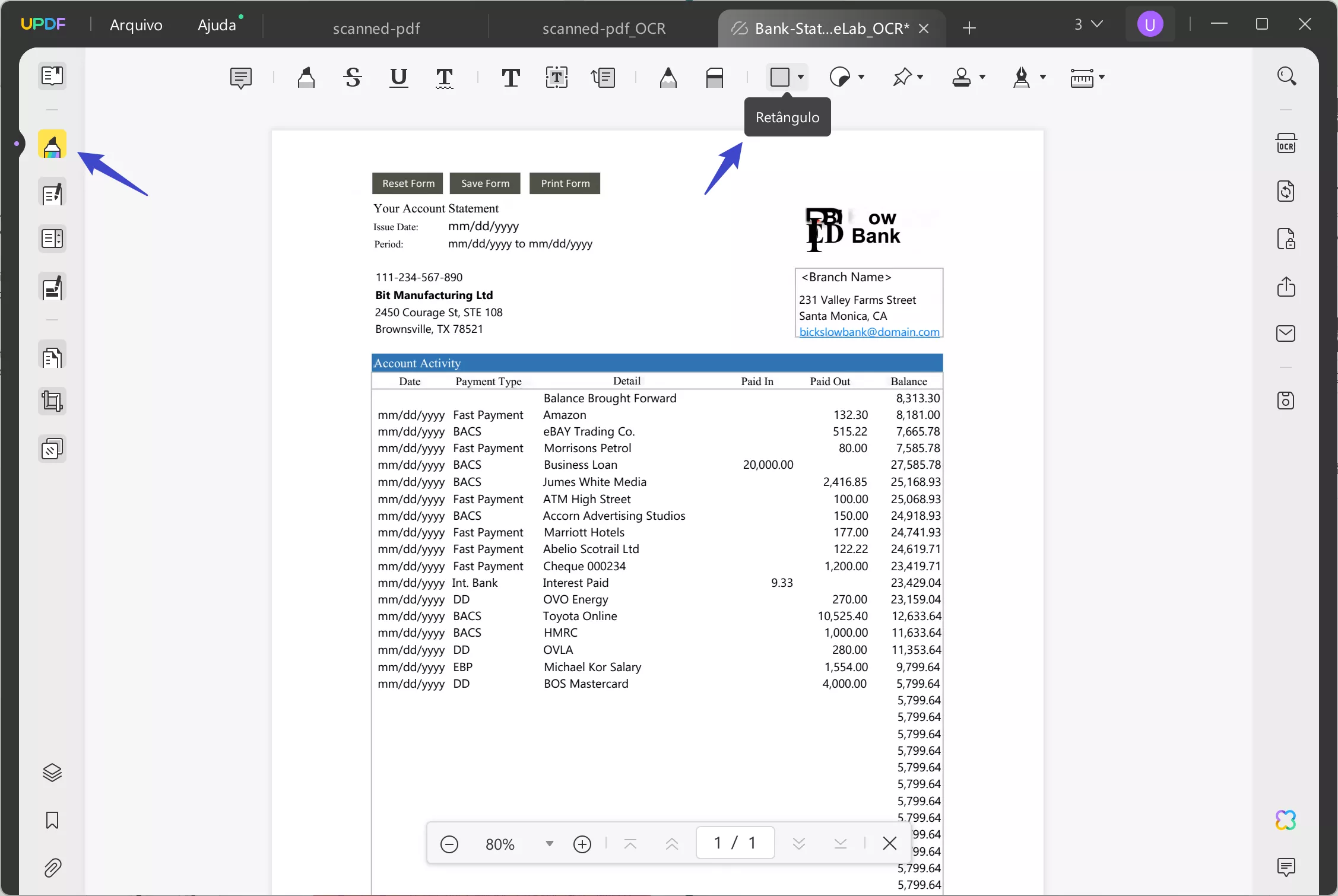Open the bickslowbank@domain.com email link
Viewport: 1338px width, 896px height.
click(x=869, y=332)
